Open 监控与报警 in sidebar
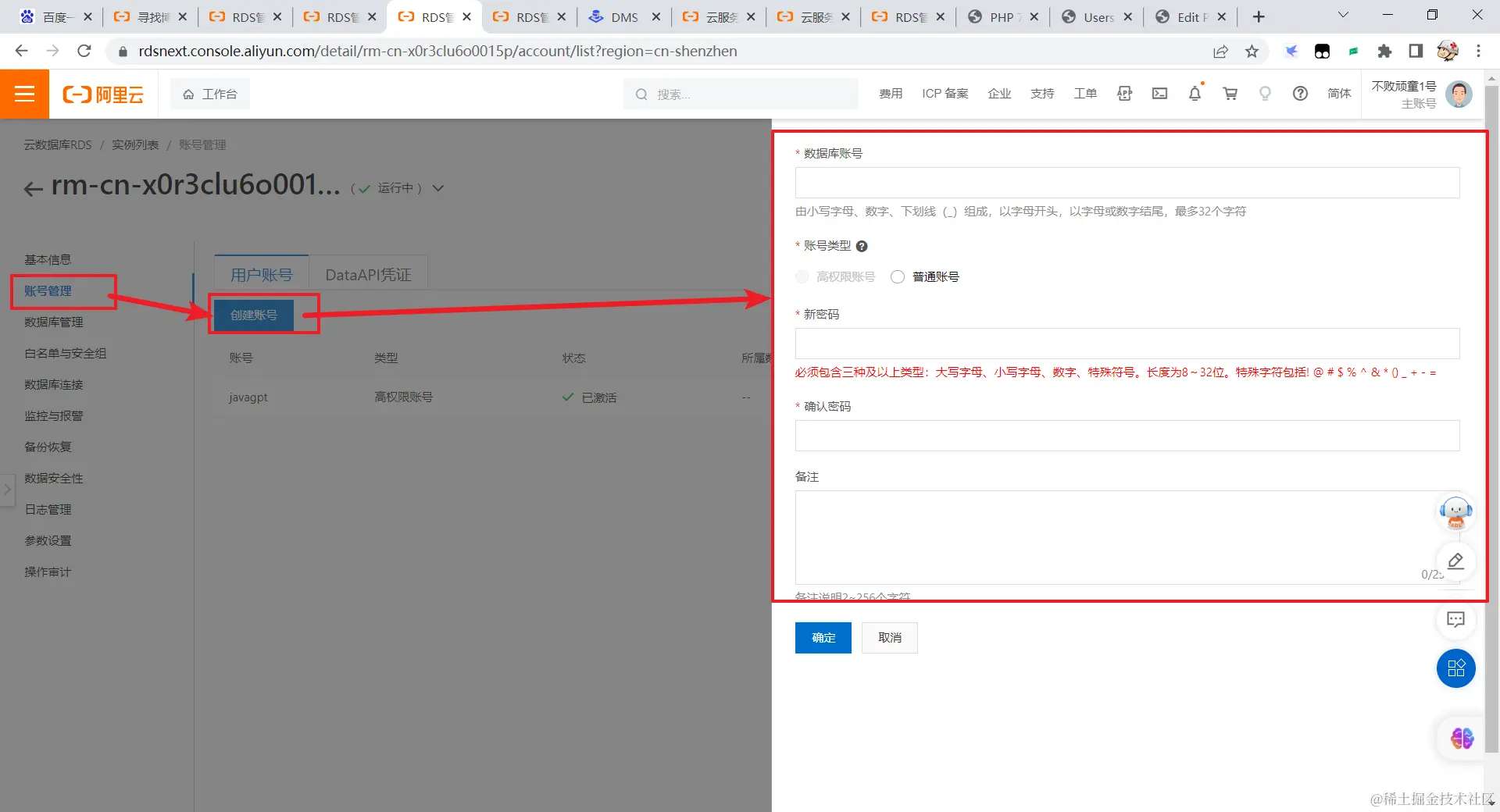The image size is (1500, 812). 53,416
